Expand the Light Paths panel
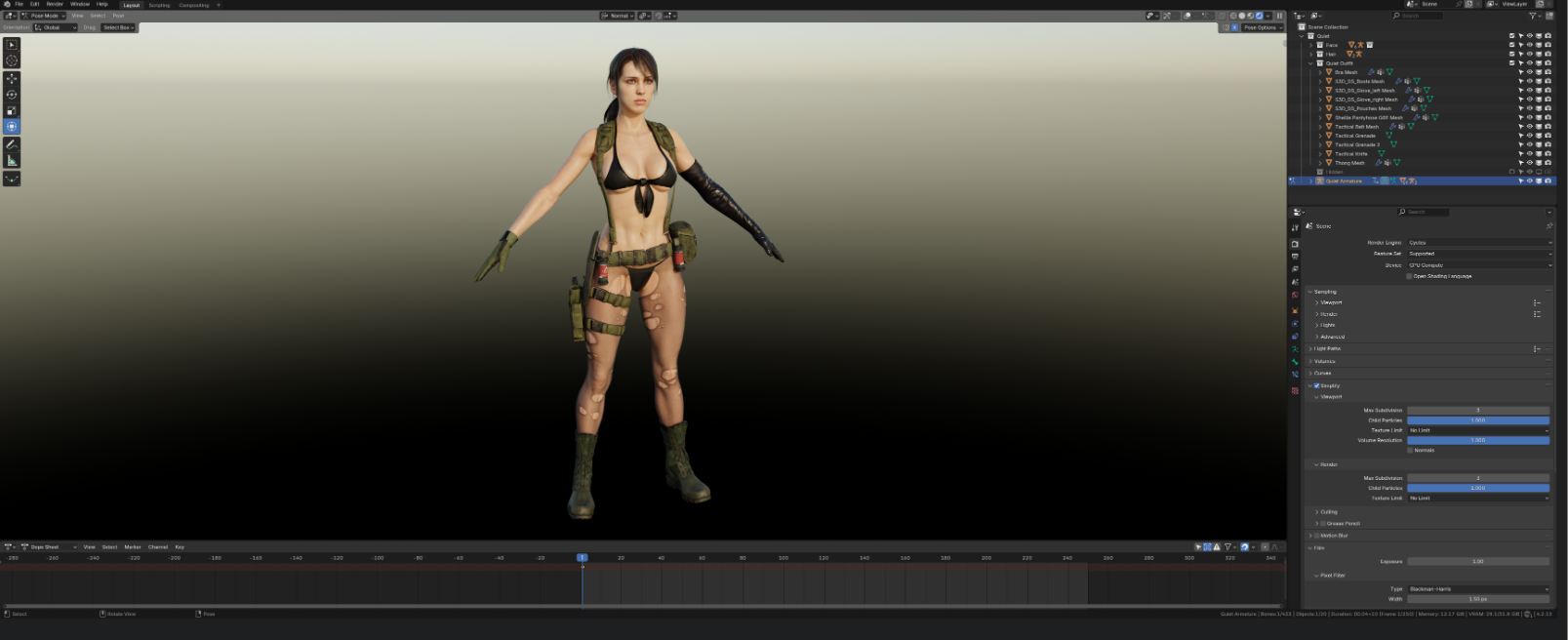 point(1327,348)
